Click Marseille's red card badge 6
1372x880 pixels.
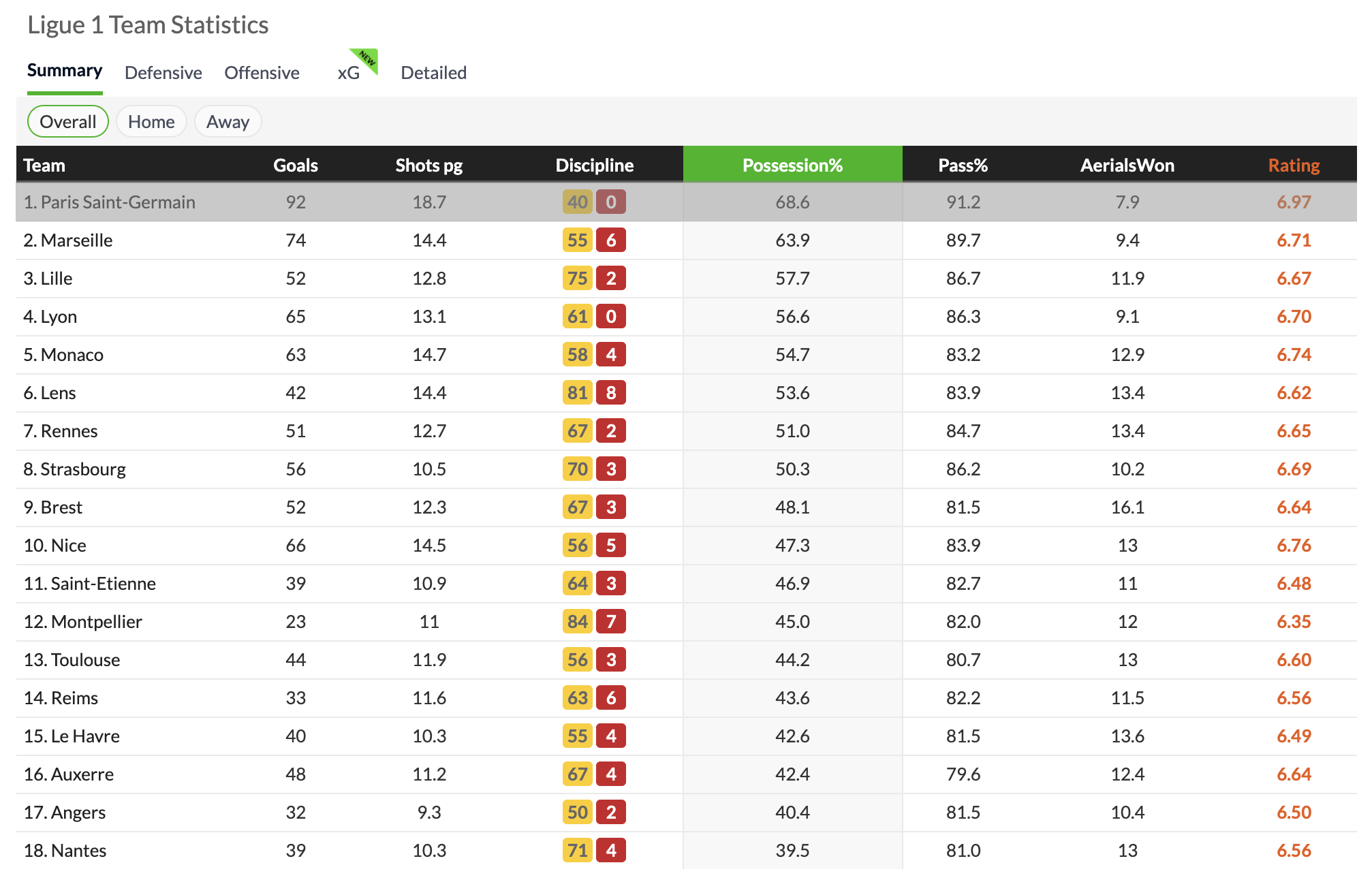coord(611,240)
